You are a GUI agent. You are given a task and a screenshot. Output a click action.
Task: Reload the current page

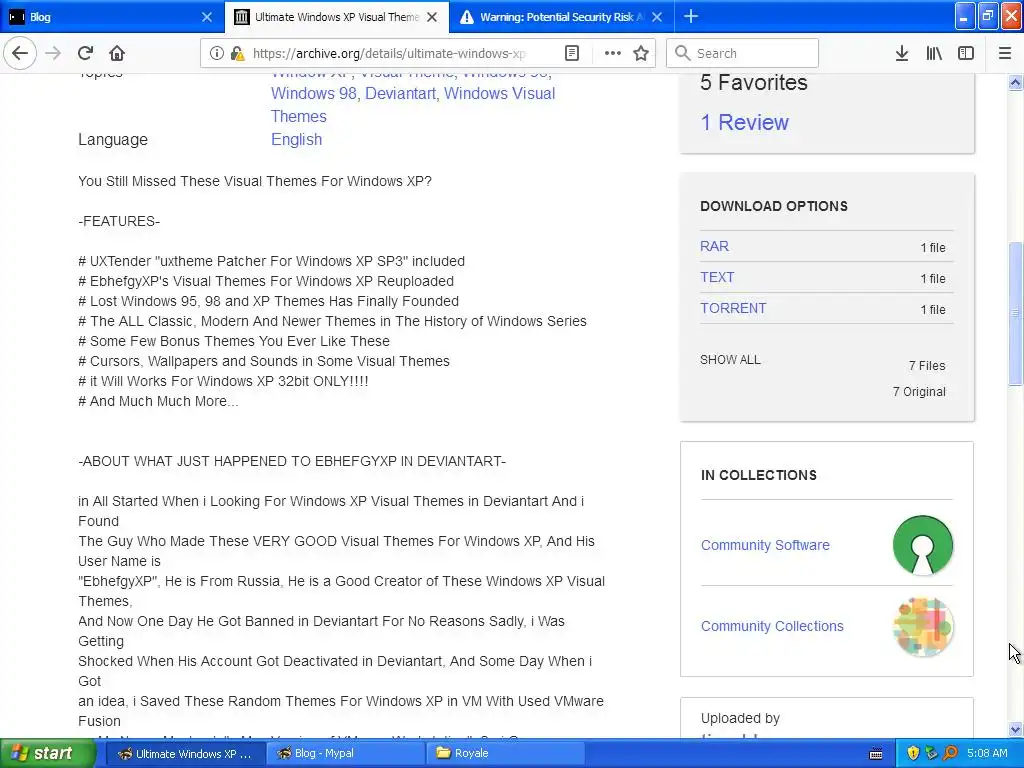(x=86, y=53)
